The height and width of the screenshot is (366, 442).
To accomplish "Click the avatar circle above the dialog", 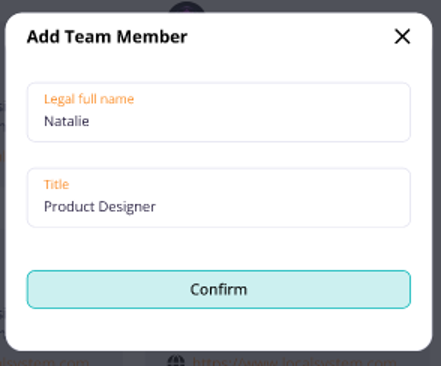I will point(187,7).
